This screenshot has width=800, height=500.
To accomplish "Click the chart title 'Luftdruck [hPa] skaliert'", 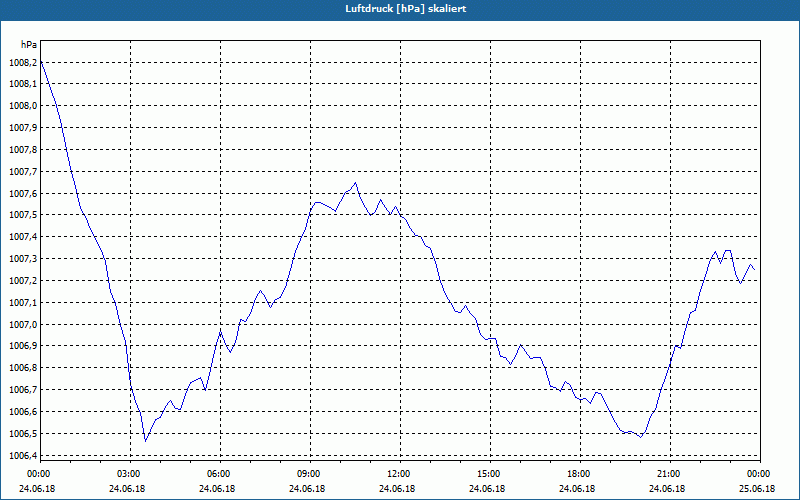I will tap(405, 9).
